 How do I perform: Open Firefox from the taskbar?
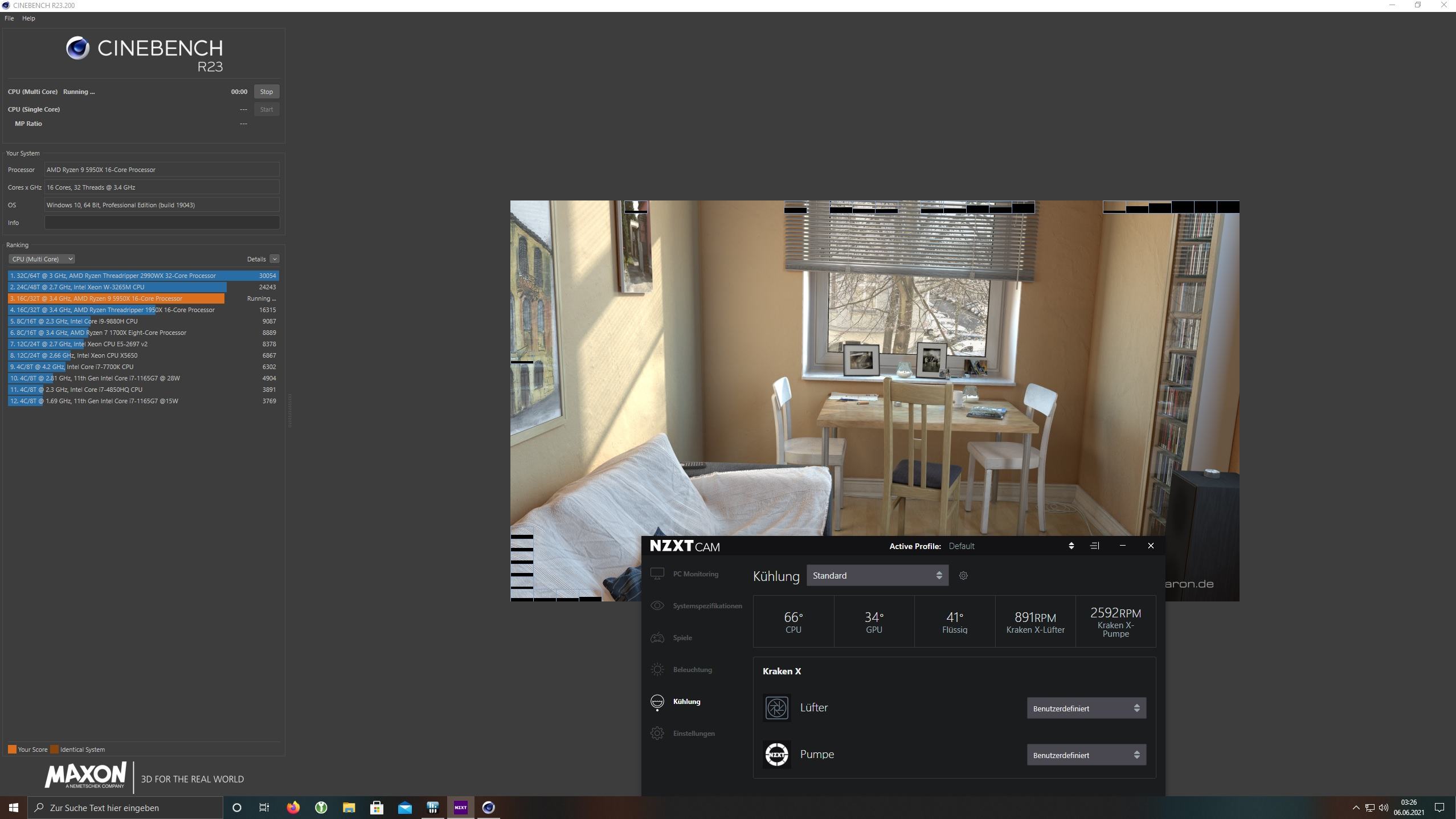293,808
